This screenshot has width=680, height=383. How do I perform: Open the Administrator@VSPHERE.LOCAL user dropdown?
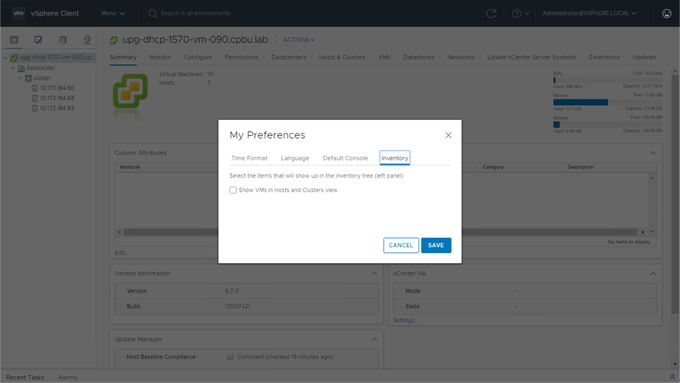click(589, 13)
